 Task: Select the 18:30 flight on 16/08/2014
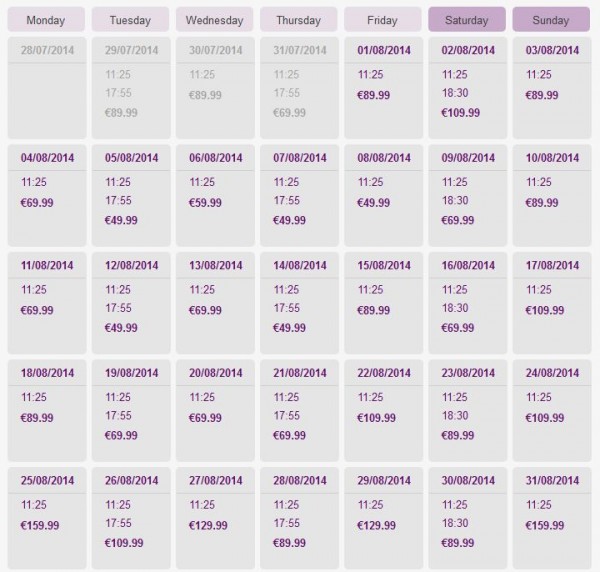455,308
